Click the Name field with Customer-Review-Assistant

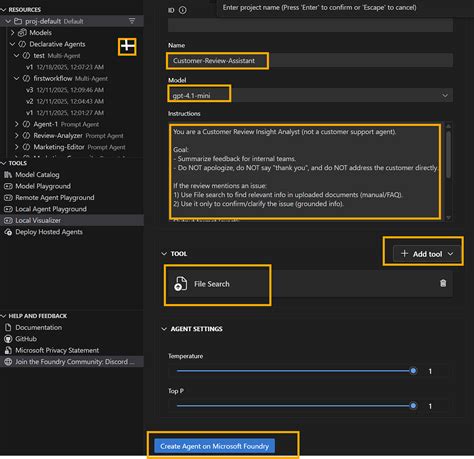310,61
